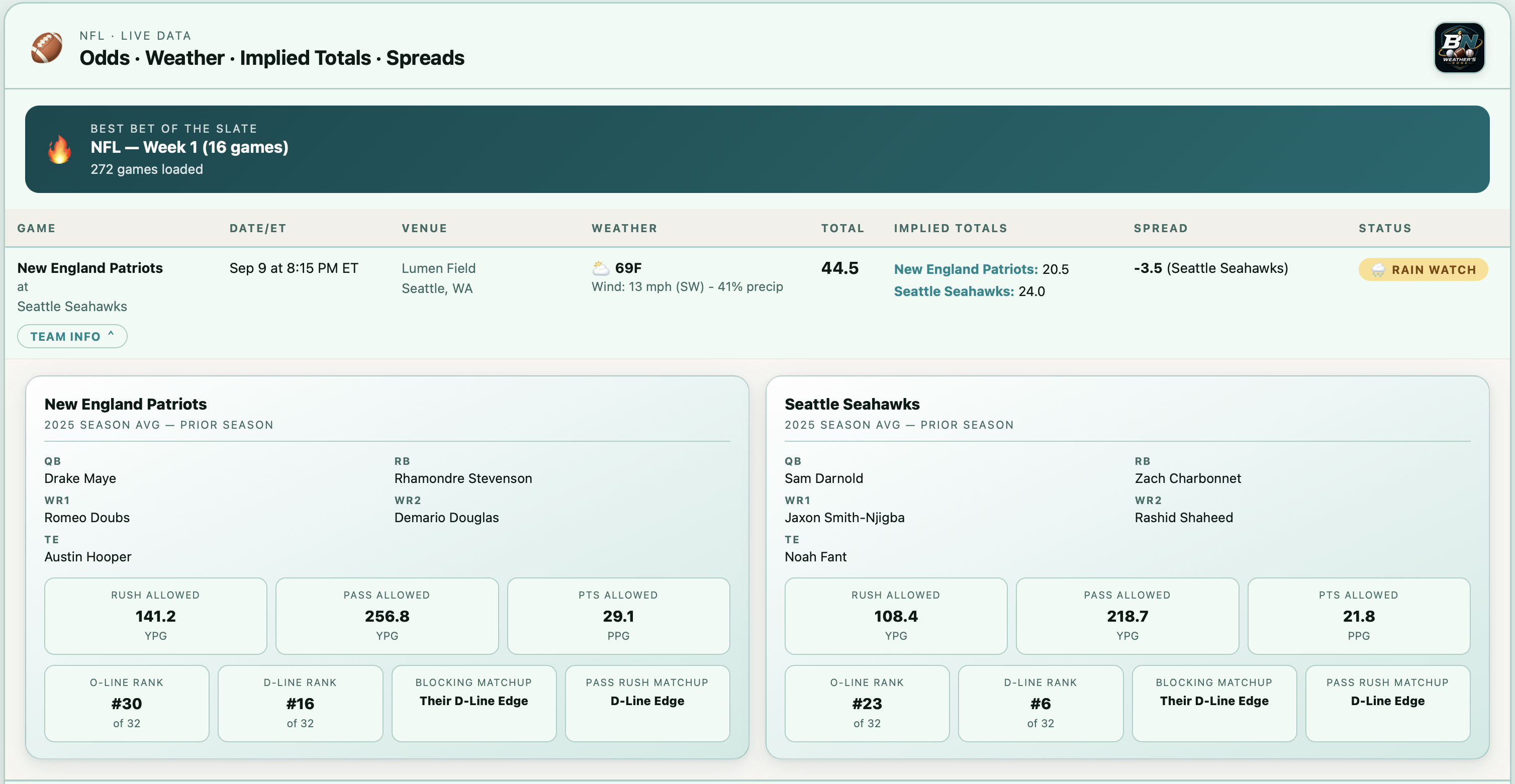Select New England Patriots in the game row
The width and height of the screenshot is (1515, 784).
point(90,268)
